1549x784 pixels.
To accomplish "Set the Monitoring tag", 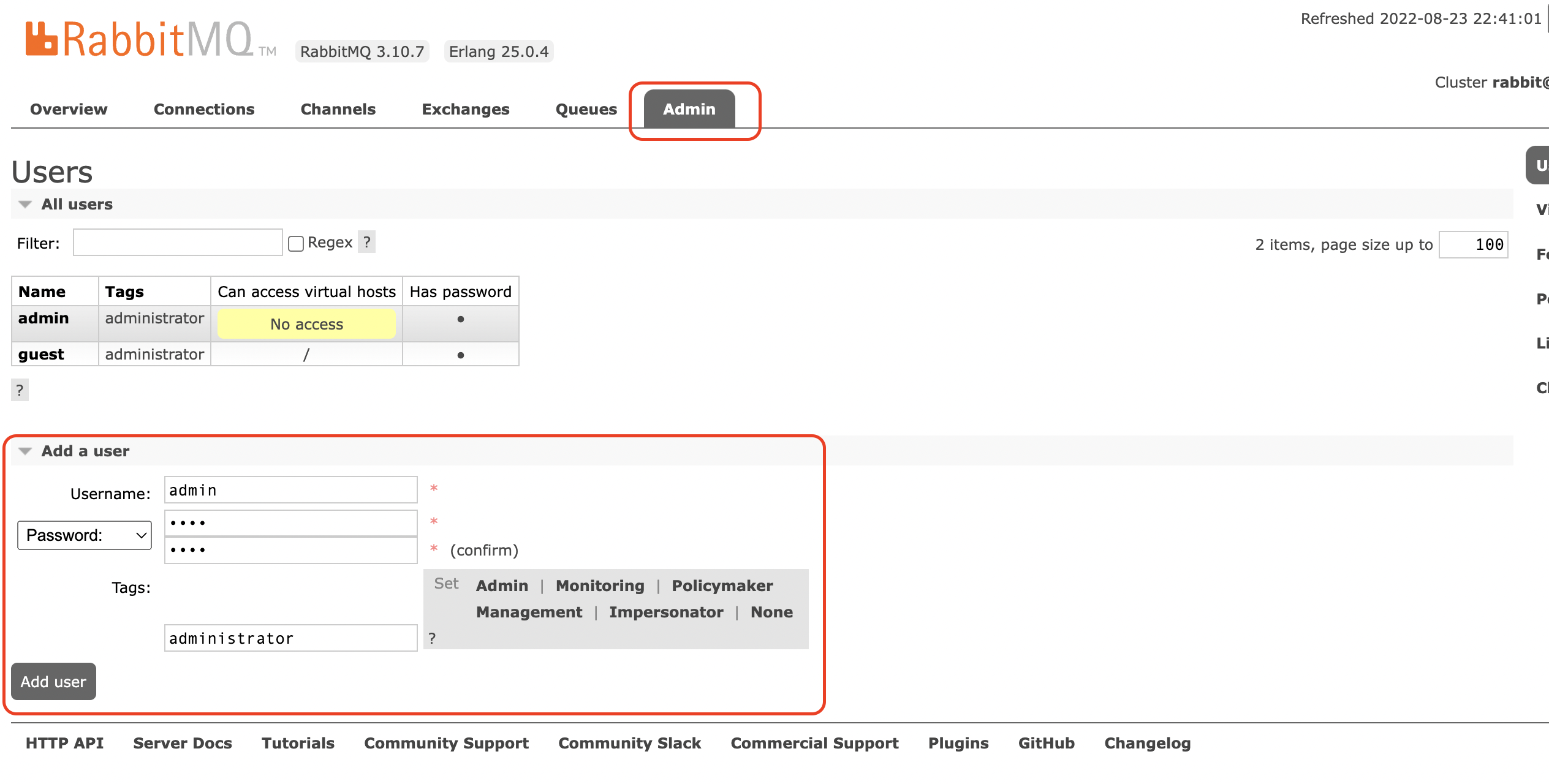I will tap(599, 586).
